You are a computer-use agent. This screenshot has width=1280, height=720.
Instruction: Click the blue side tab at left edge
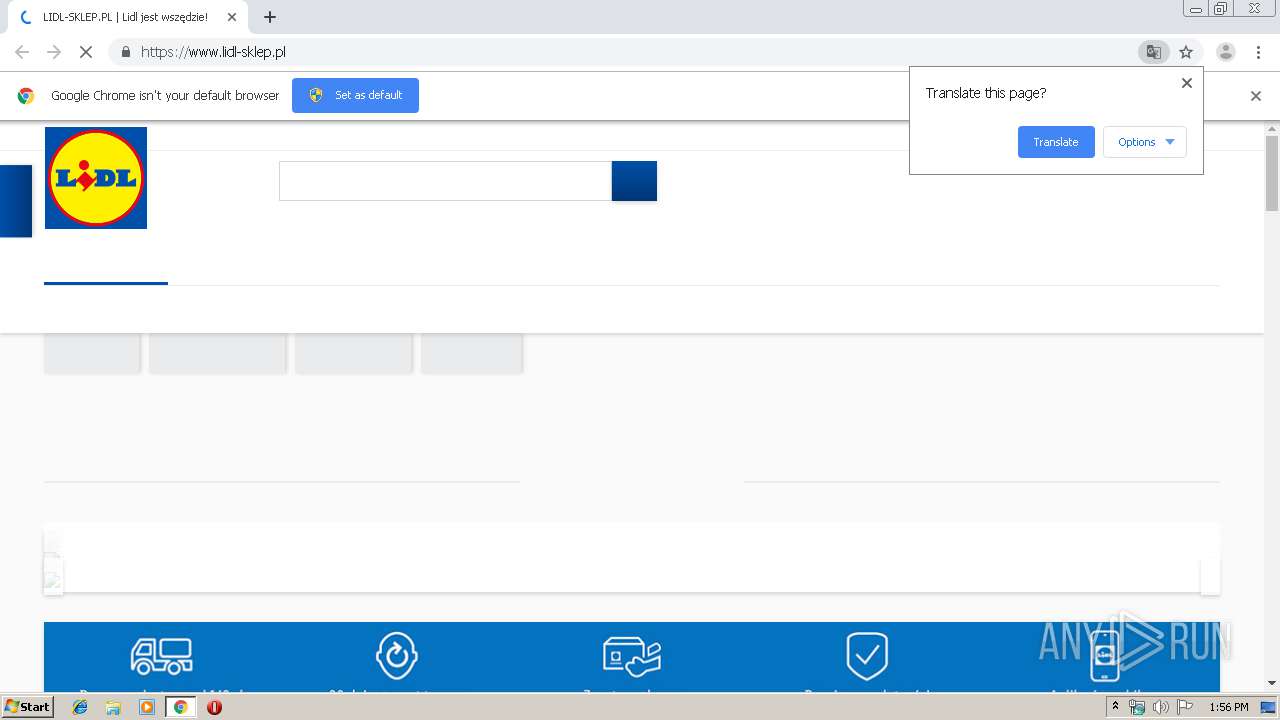(16, 201)
